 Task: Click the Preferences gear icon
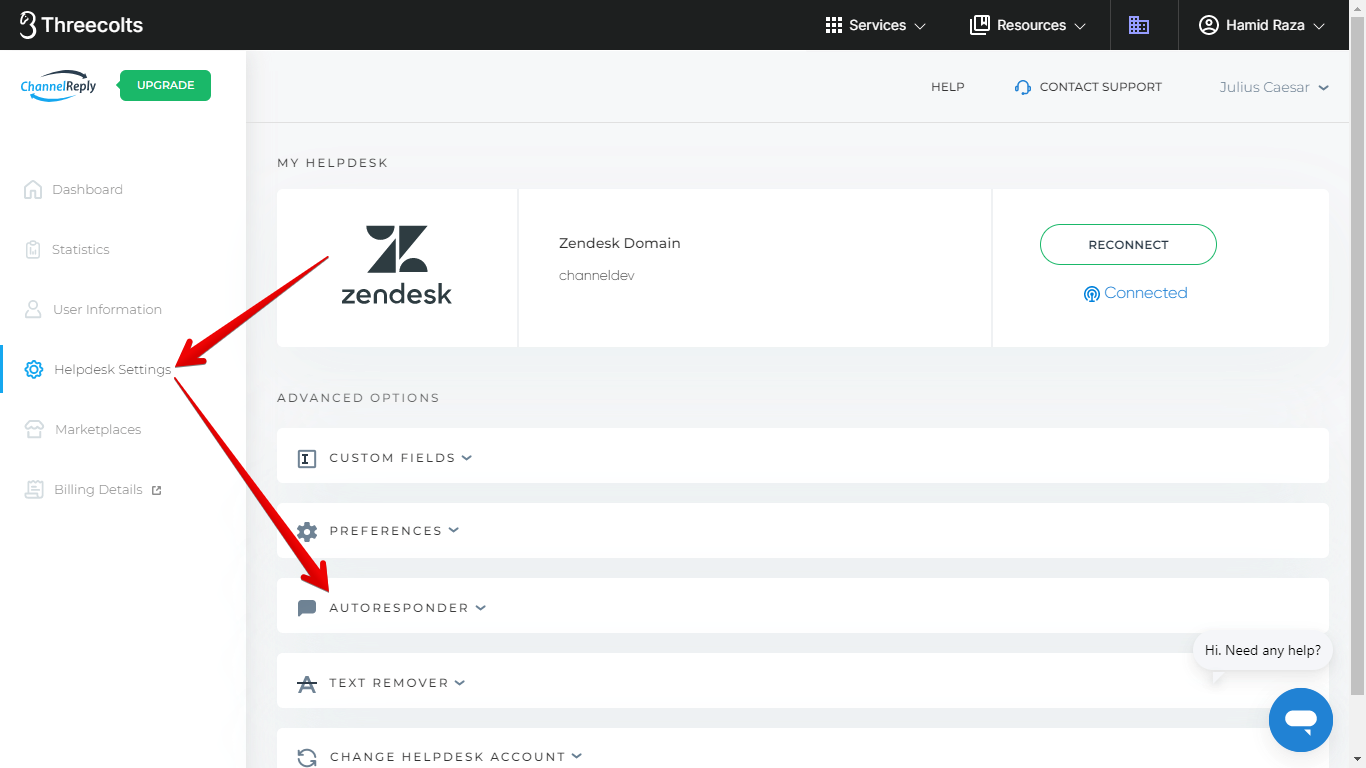pyautogui.click(x=307, y=531)
